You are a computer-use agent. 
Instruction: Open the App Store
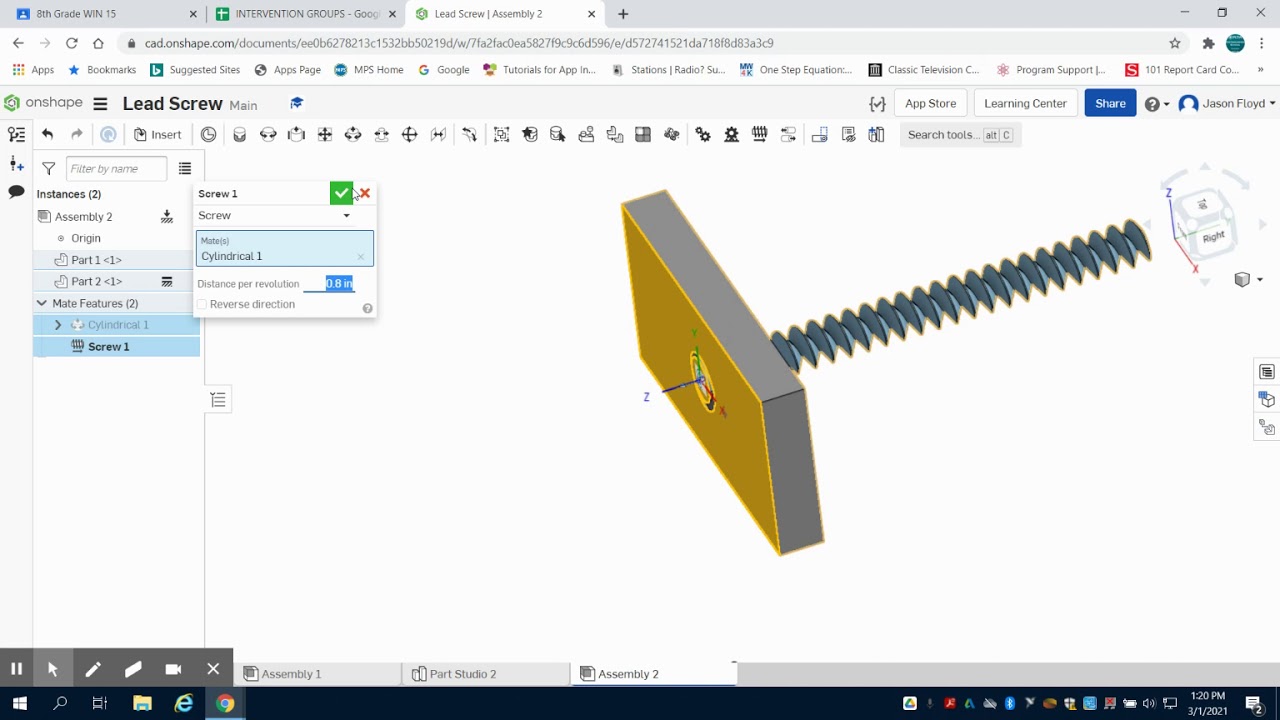(930, 103)
